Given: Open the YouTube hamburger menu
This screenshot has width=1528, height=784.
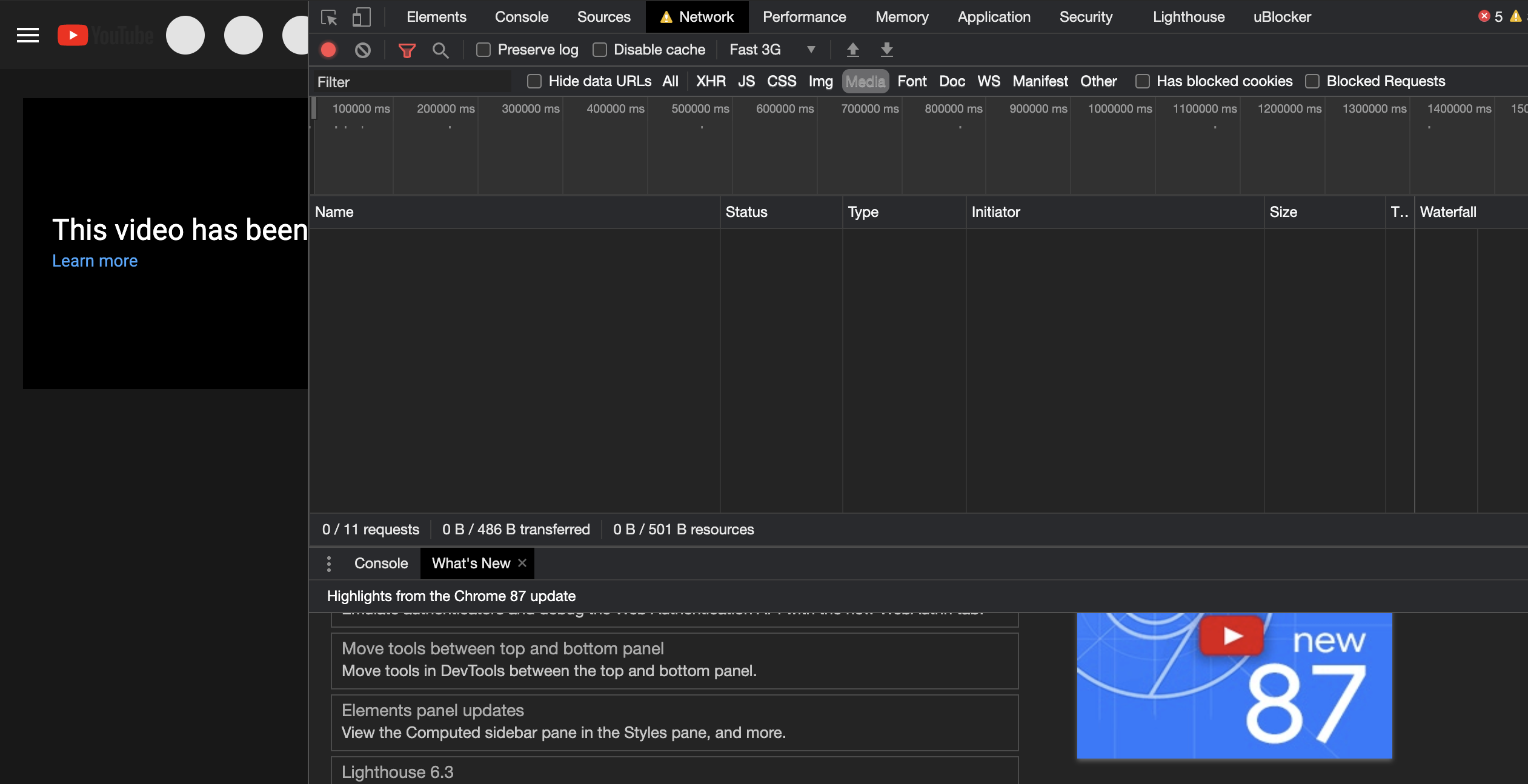Looking at the screenshot, I should 28,35.
